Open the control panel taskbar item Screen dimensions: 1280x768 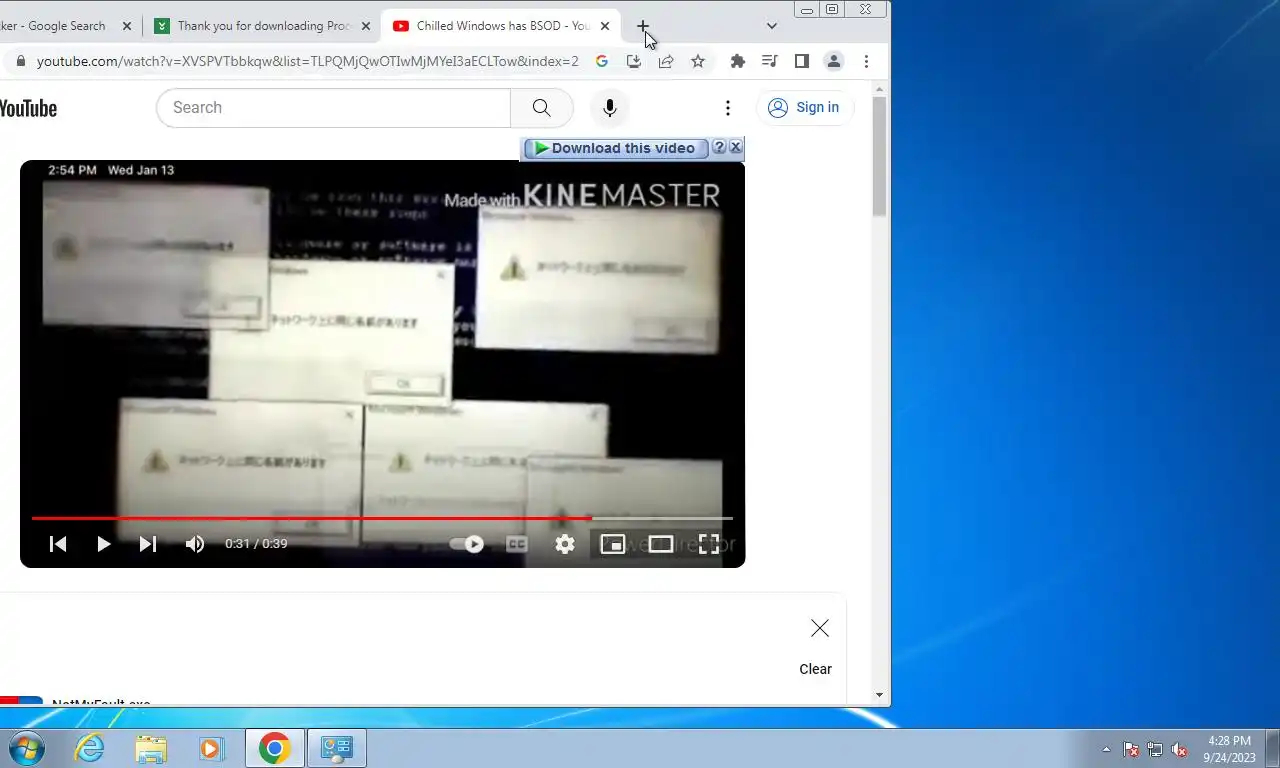337,748
